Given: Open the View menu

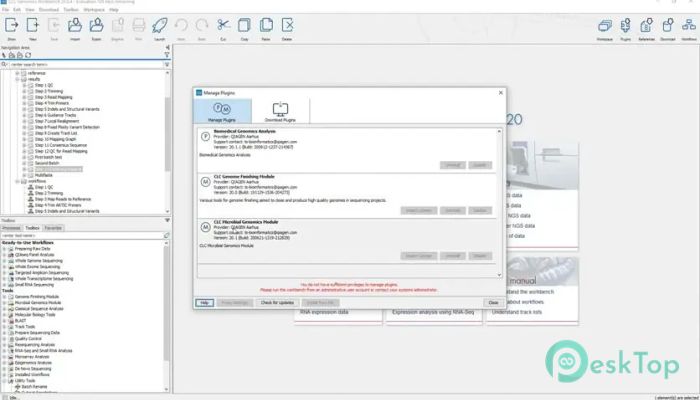Looking at the screenshot, I should point(30,9).
